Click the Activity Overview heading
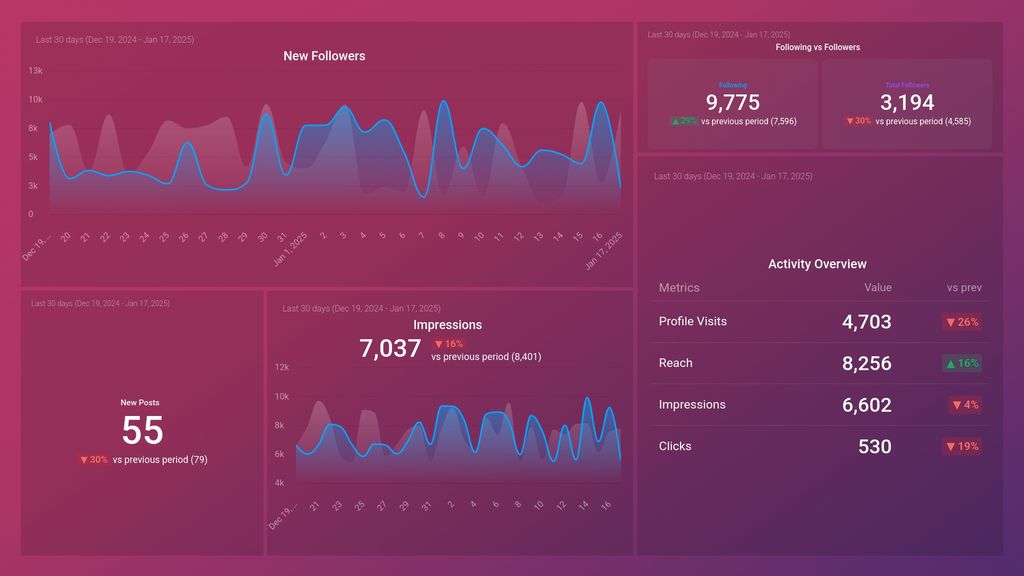The image size is (1024, 576). click(x=817, y=264)
